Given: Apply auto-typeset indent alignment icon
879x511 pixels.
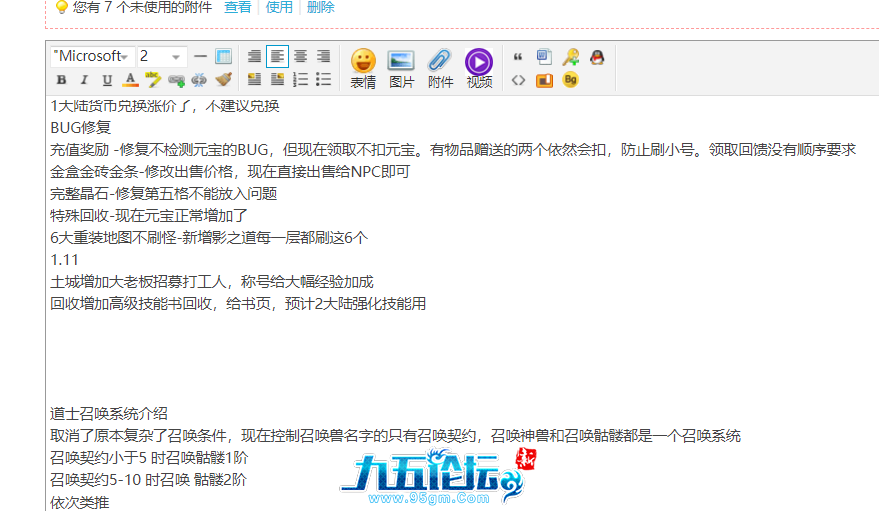Looking at the screenshot, I should point(255,56).
